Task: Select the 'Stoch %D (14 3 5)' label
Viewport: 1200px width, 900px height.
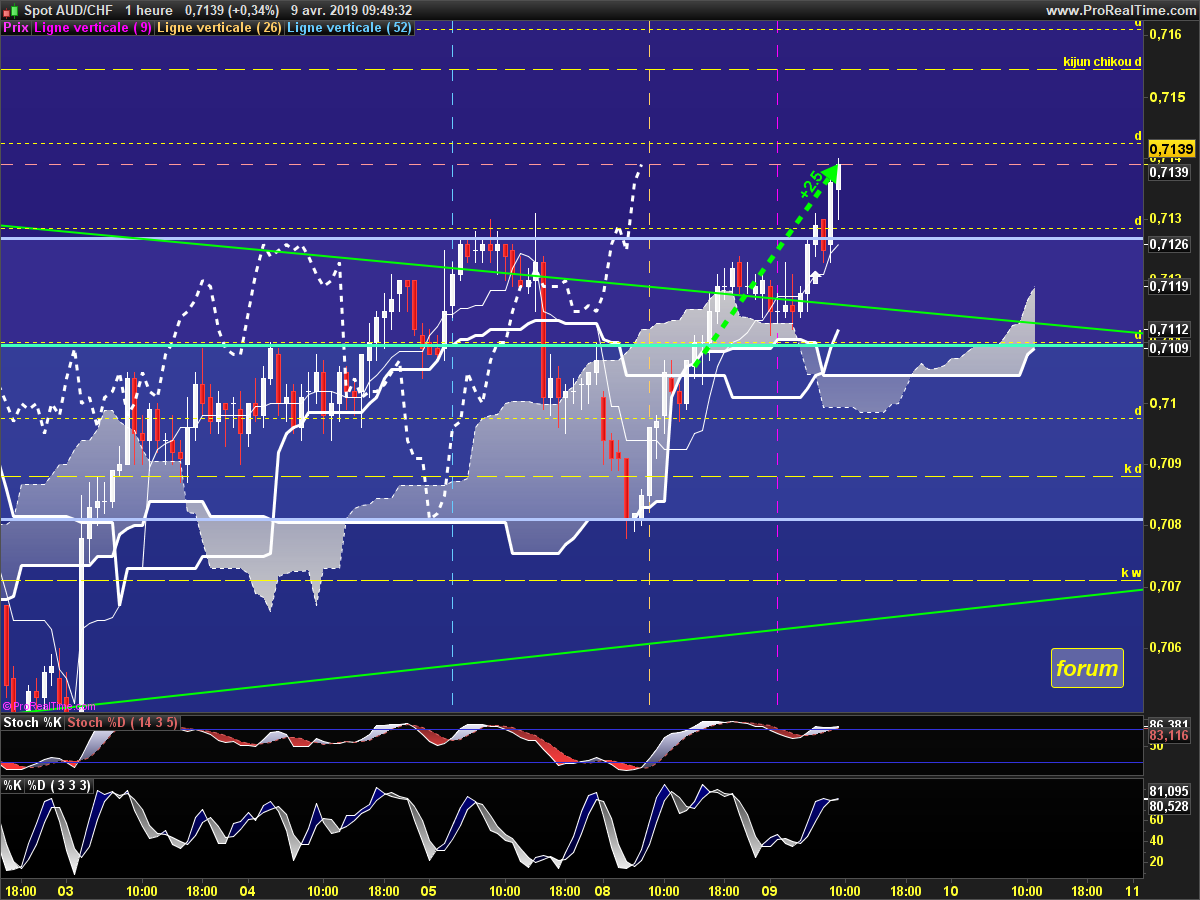Action: pos(123,723)
